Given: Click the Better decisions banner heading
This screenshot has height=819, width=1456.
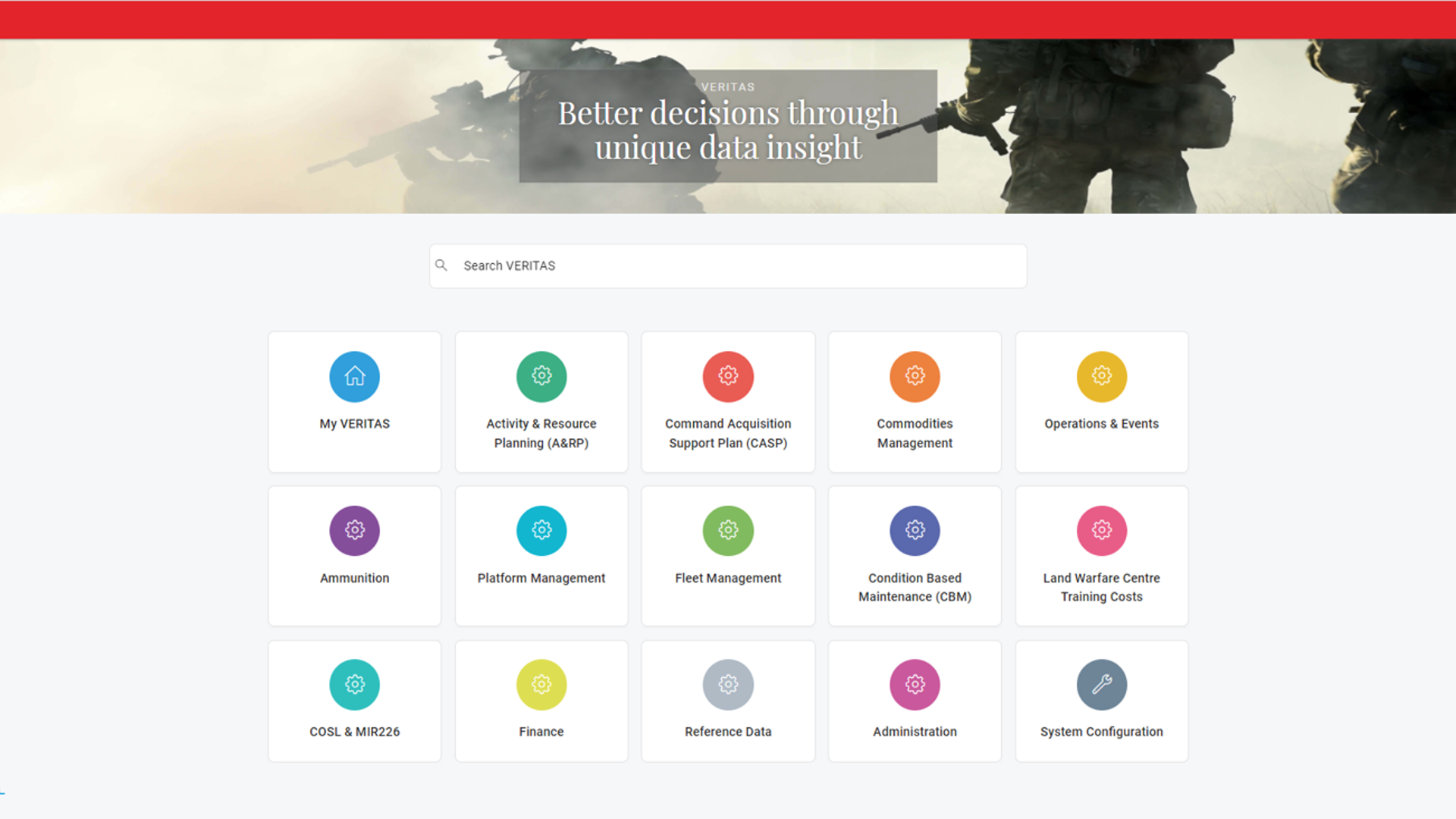Looking at the screenshot, I should 728,130.
